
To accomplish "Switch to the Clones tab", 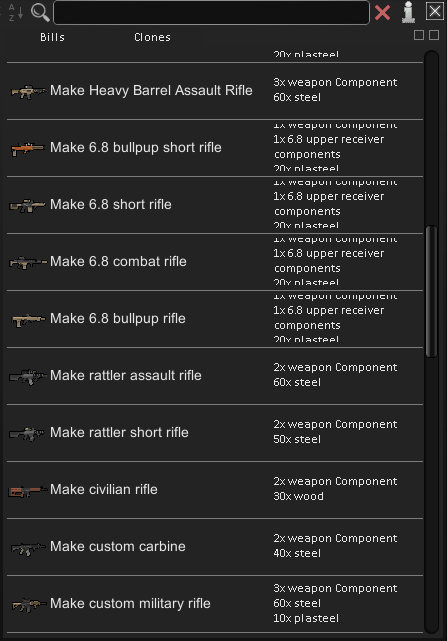I will (x=152, y=37).
